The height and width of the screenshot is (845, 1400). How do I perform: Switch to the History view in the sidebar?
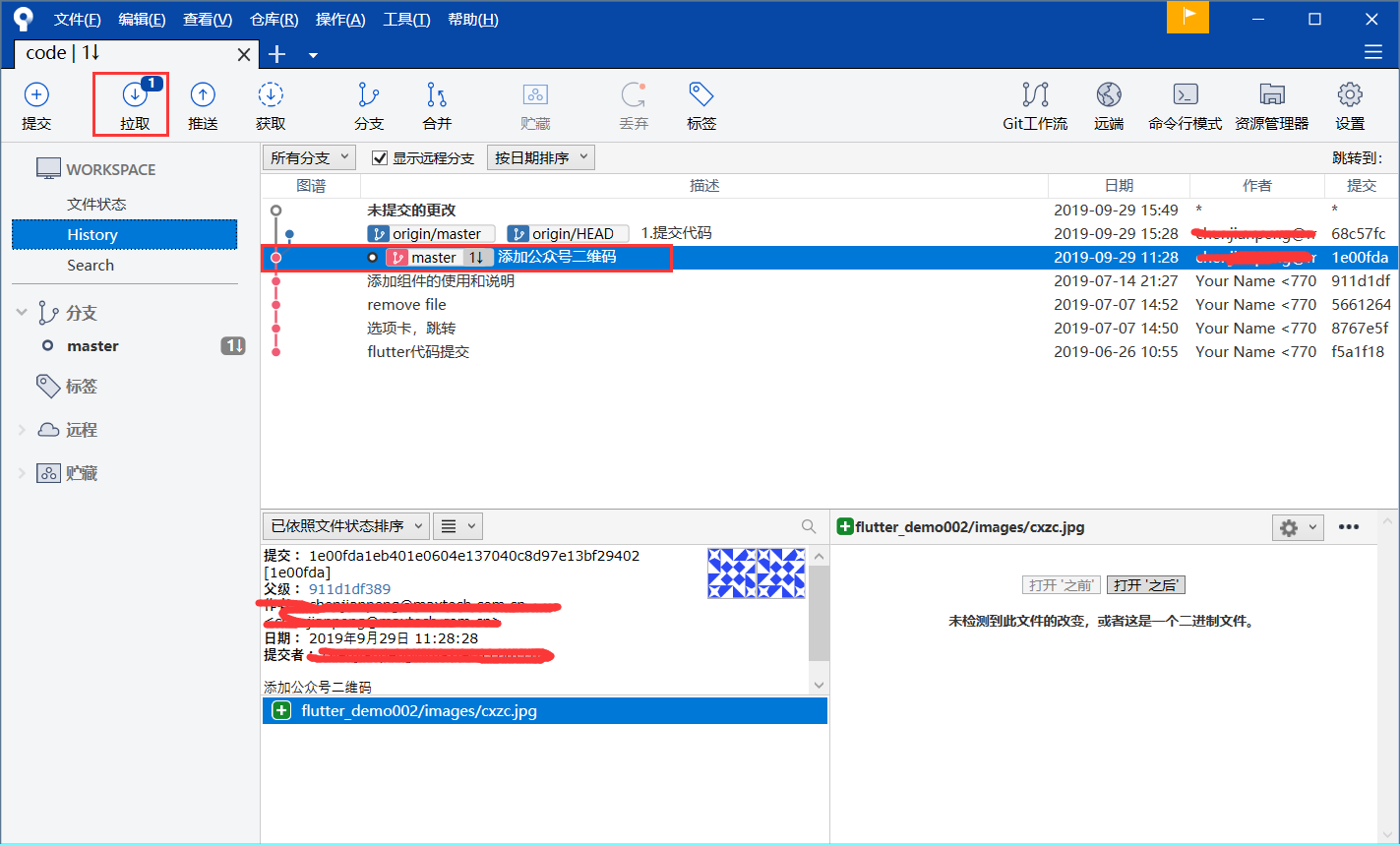coord(91,234)
